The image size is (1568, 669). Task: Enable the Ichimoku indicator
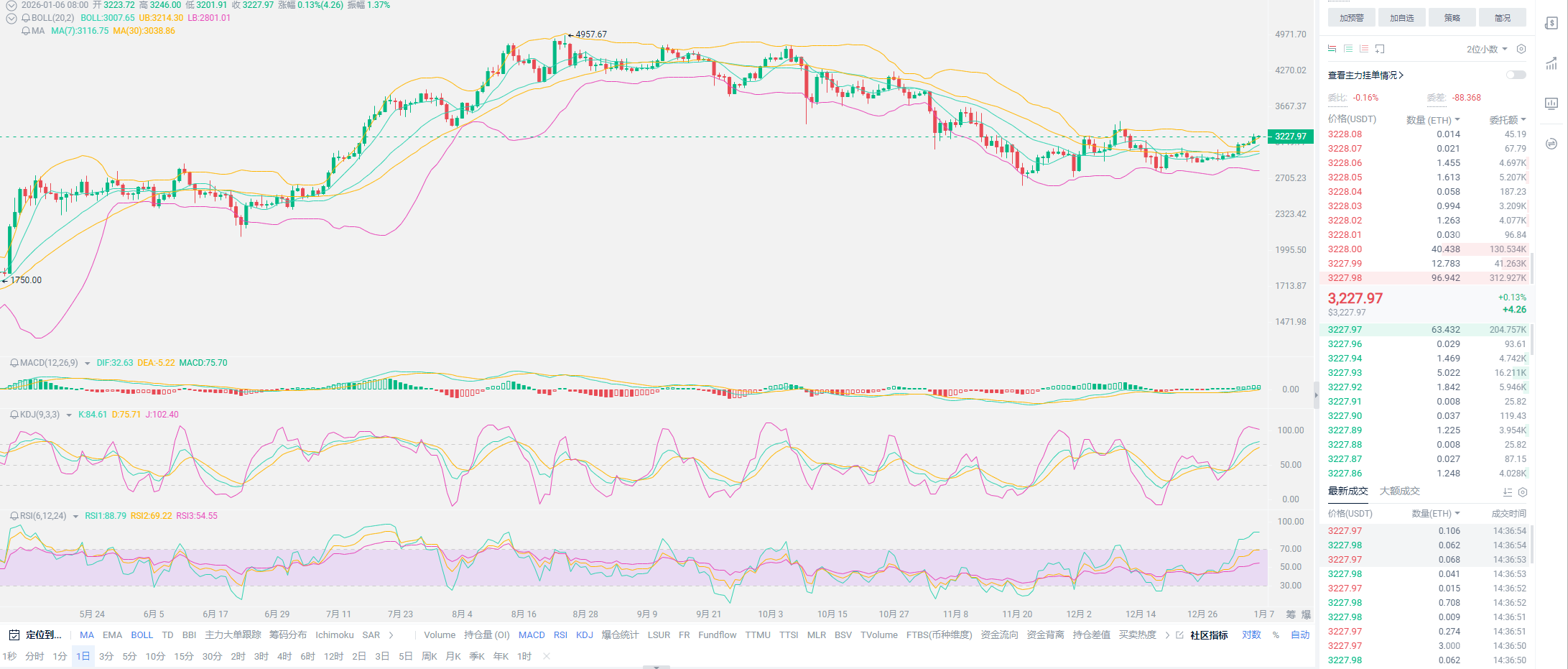334,635
